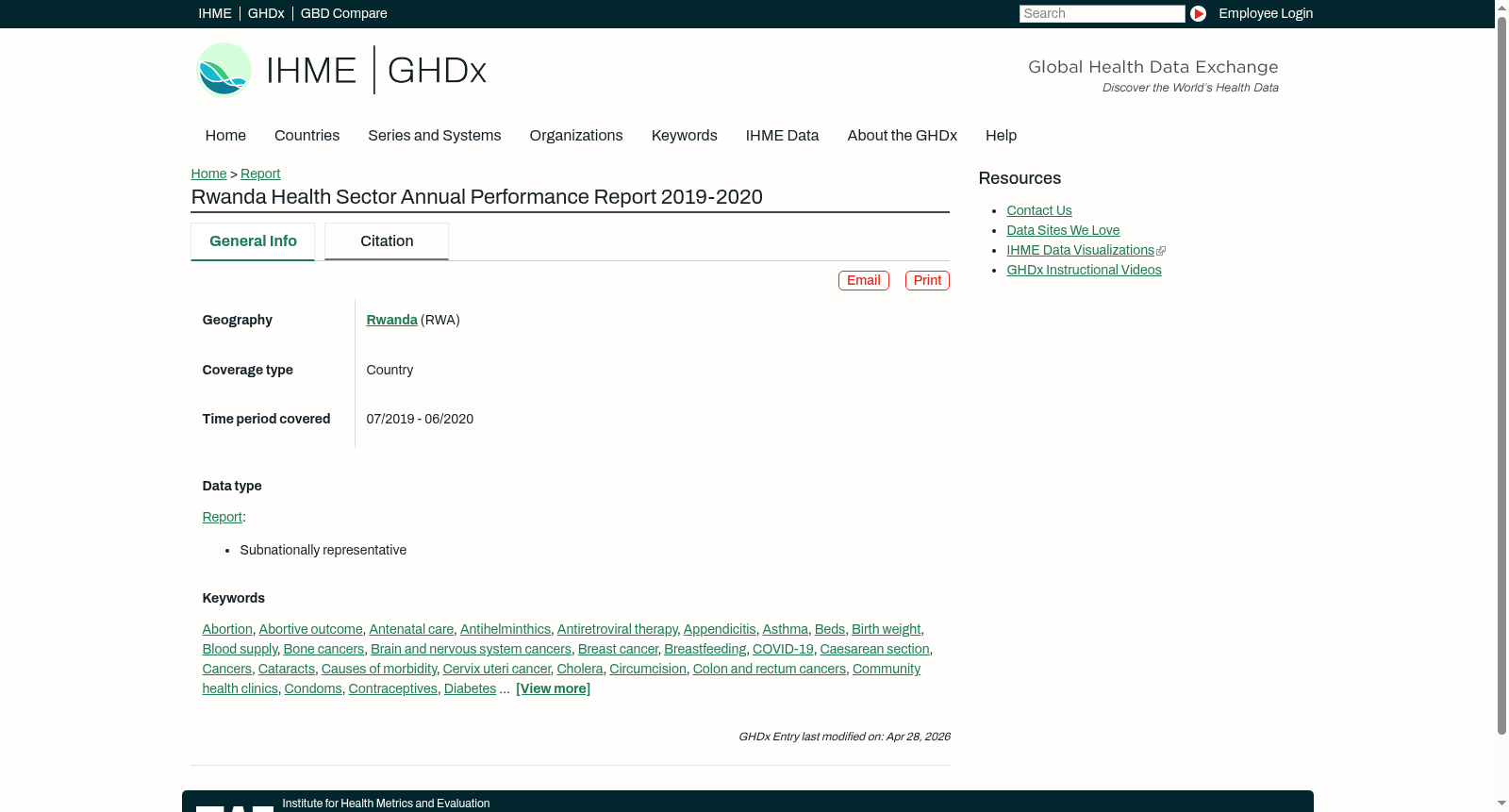Viewport: 1509px width, 812px height.
Task: Open the Circumcision keyword
Action: 648,669
